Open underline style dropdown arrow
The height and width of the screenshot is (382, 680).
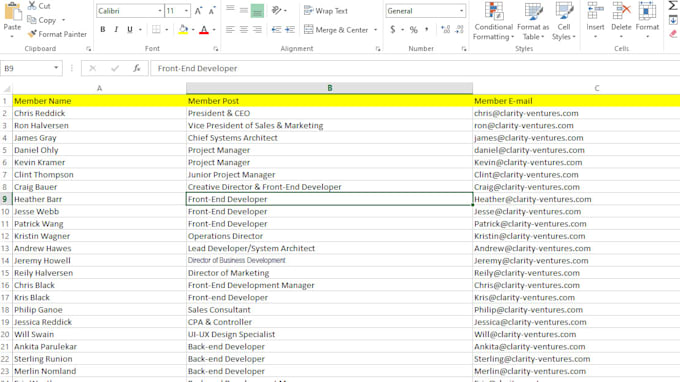click(140, 29)
